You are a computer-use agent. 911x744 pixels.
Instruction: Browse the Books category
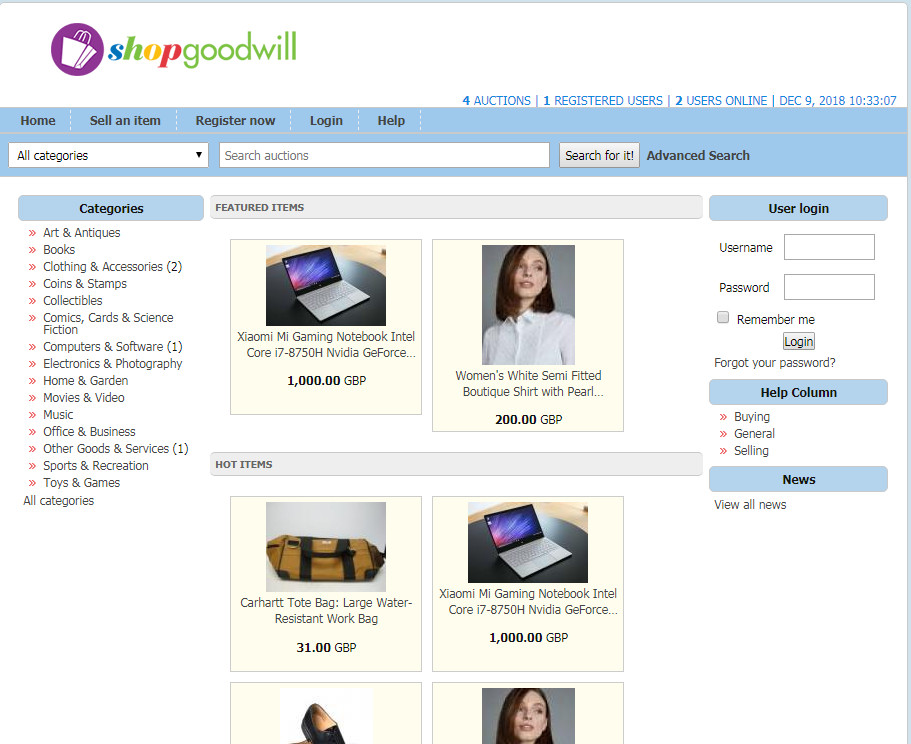click(59, 249)
